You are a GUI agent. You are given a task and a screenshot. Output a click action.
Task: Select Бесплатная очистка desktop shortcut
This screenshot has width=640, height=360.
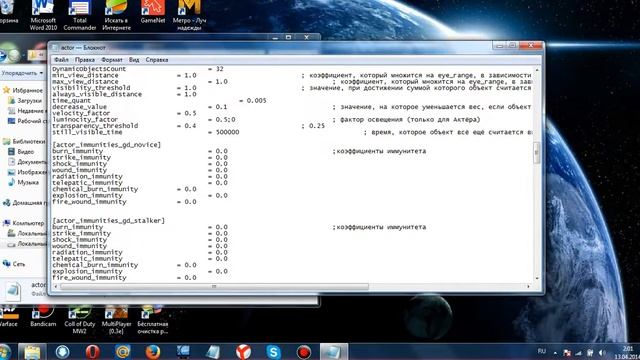153,320
